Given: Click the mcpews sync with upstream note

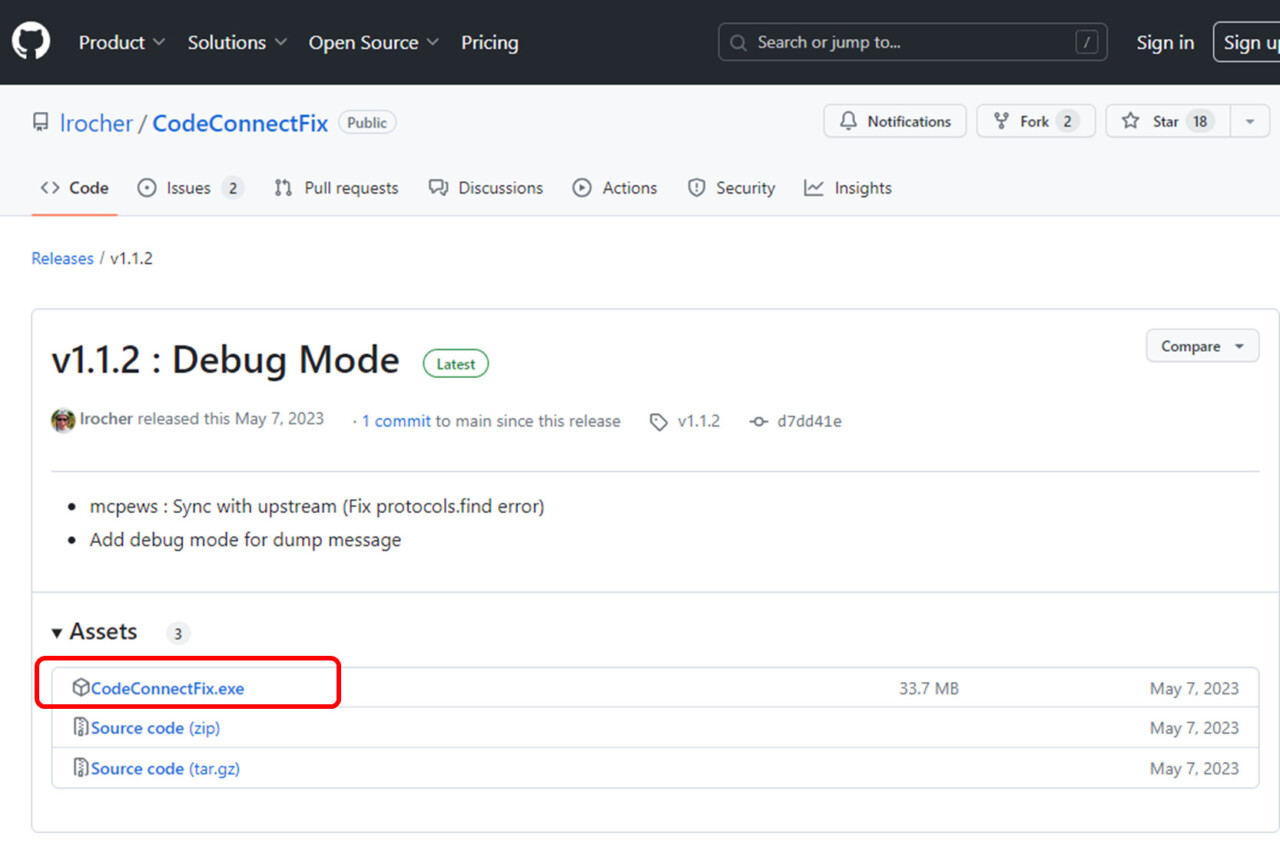Looking at the screenshot, I should tap(317, 506).
